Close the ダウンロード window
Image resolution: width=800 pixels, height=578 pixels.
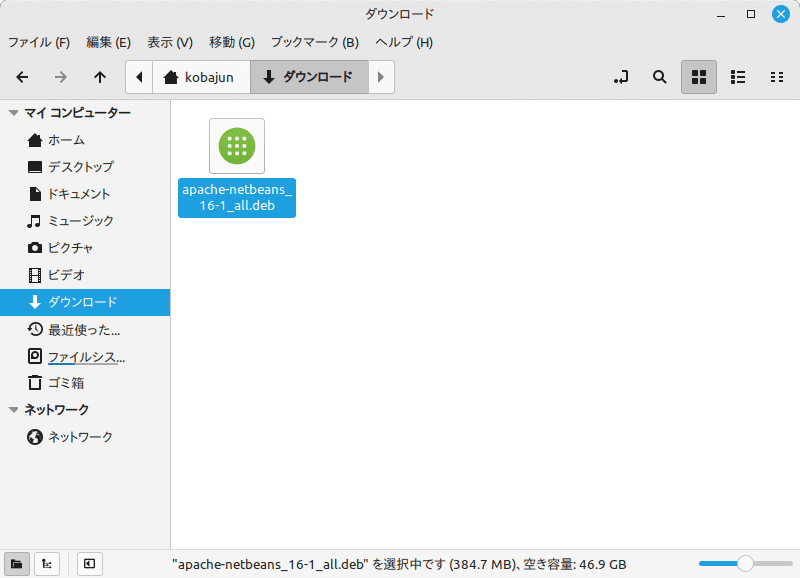(x=781, y=14)
